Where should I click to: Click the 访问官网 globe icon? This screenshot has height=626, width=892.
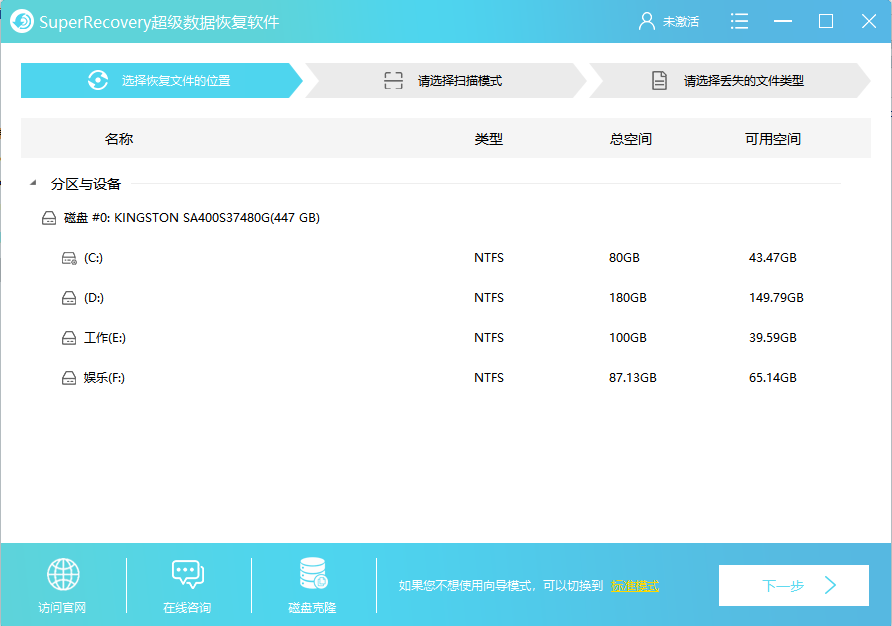63,574
